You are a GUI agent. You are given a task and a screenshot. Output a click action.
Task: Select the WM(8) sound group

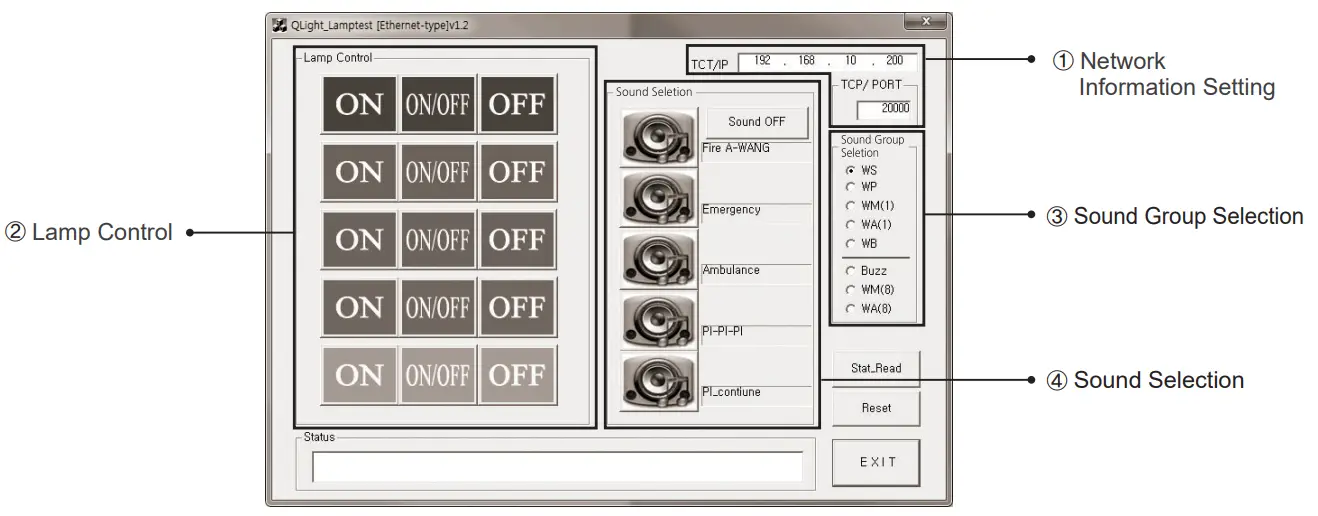[869, 290]
